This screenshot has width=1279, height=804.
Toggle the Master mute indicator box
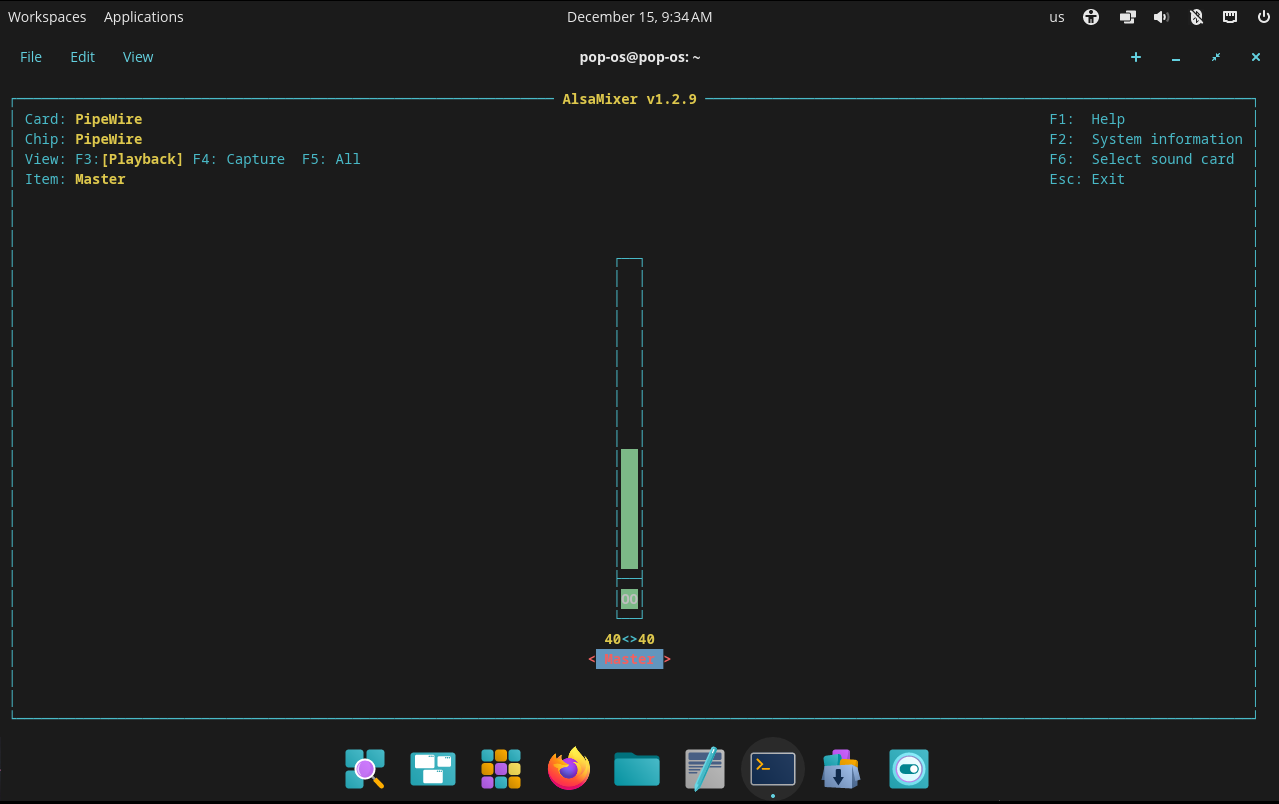[x=629, y=598]
